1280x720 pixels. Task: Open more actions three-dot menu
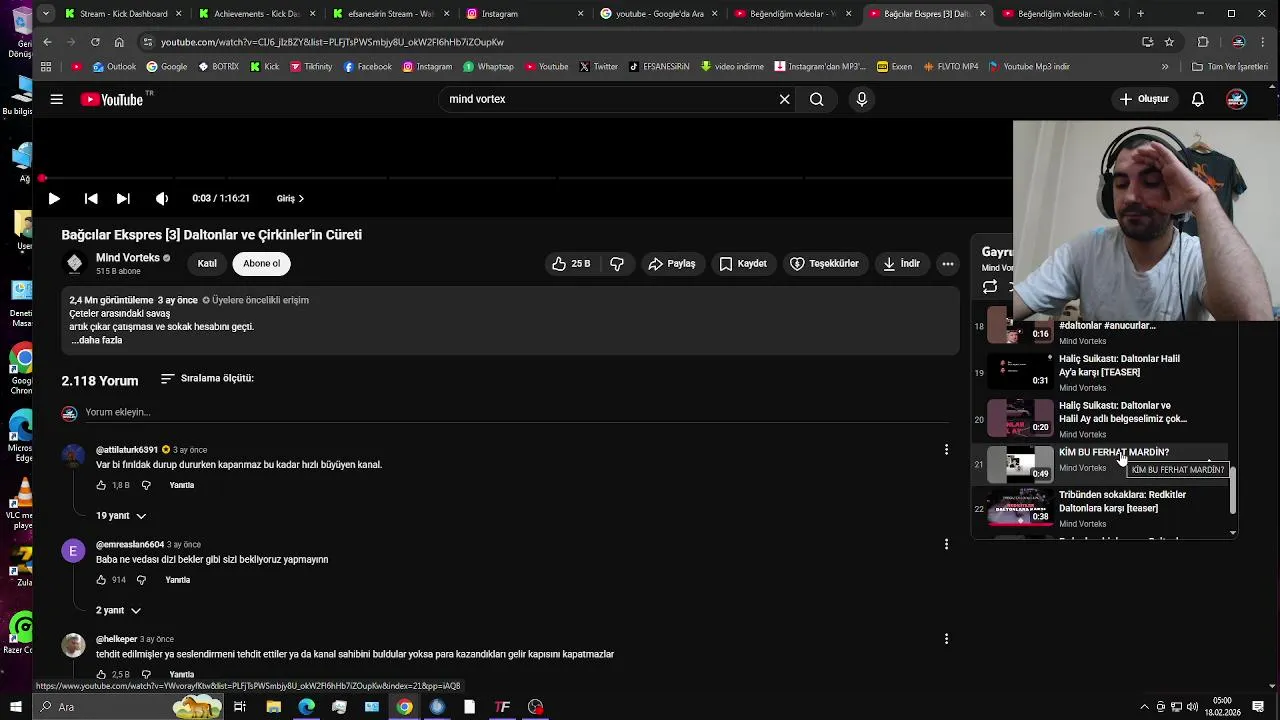click(948, 264)
